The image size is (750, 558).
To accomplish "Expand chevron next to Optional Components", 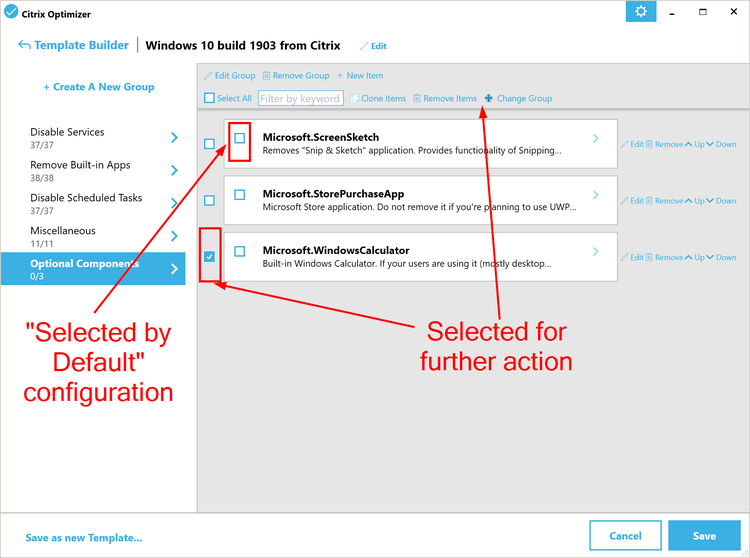I will (175, 269).
